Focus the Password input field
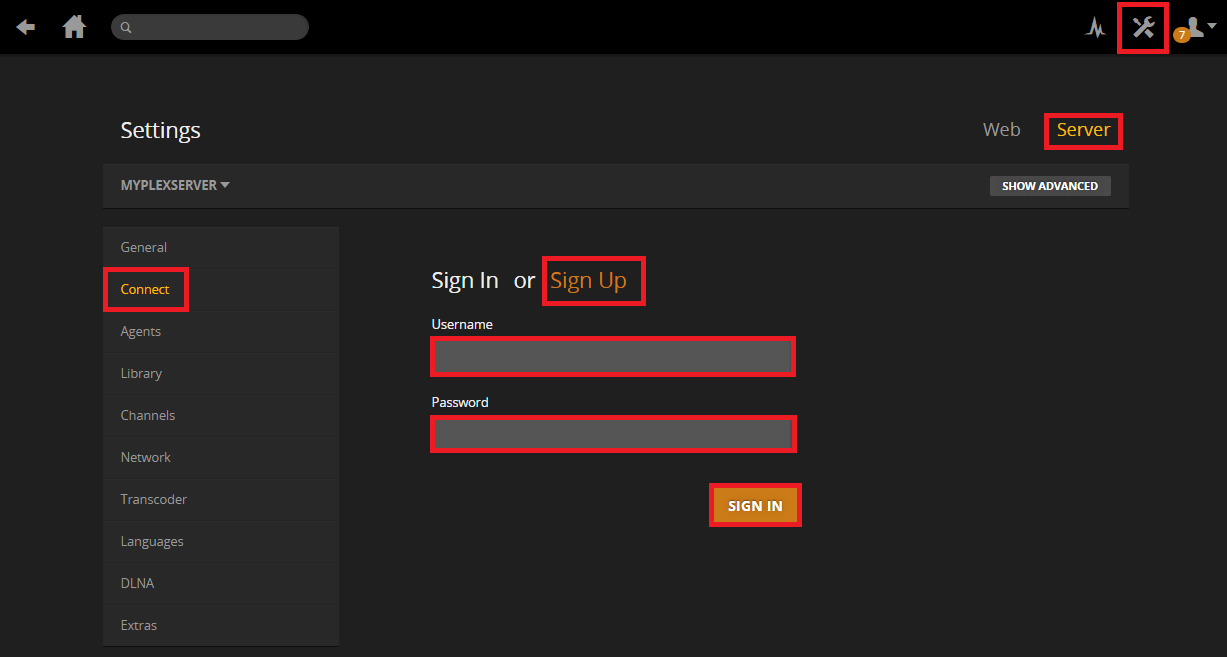 (613, 434)
